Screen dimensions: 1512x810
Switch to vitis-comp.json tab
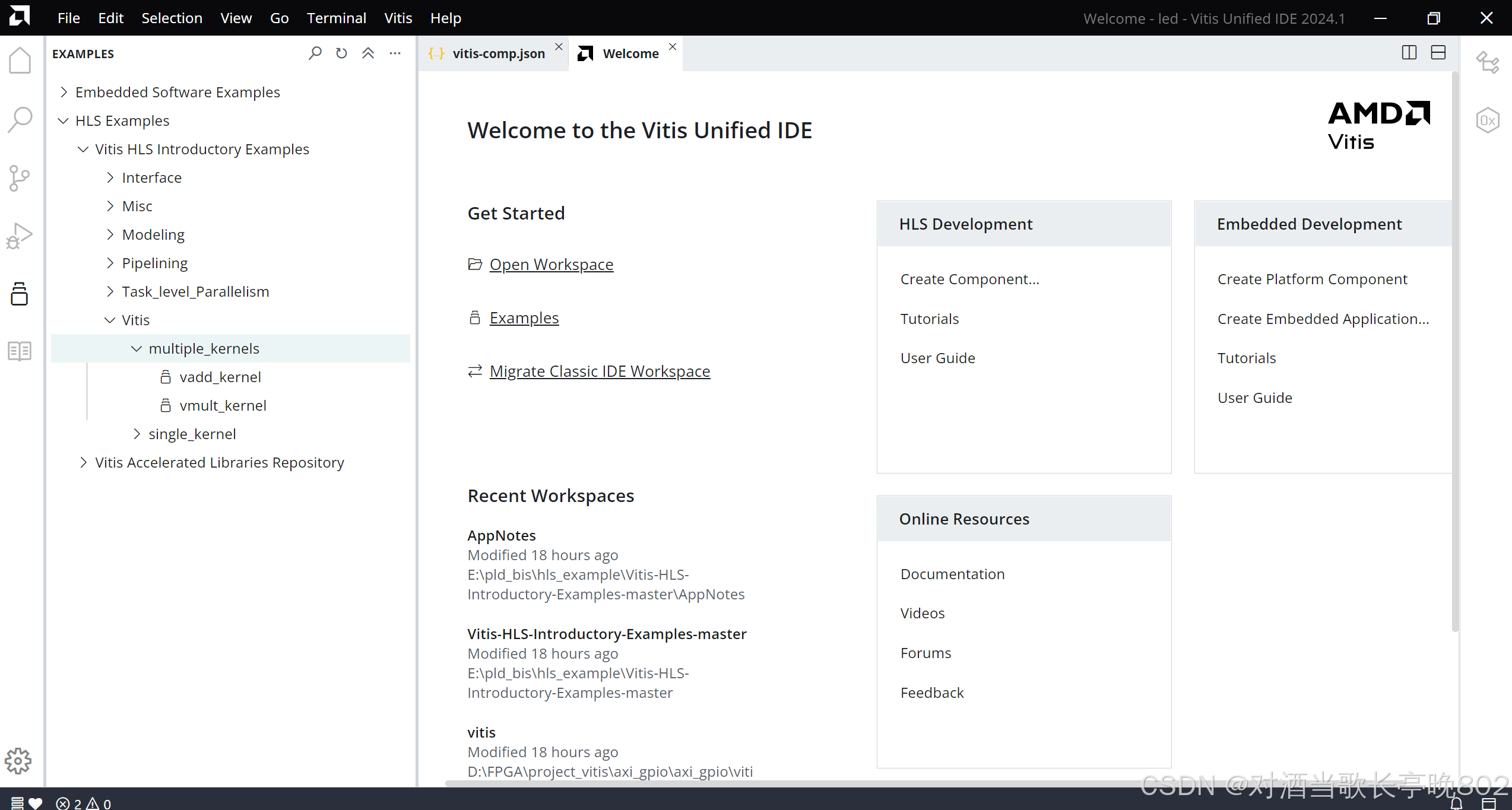(x=498, y=53)
